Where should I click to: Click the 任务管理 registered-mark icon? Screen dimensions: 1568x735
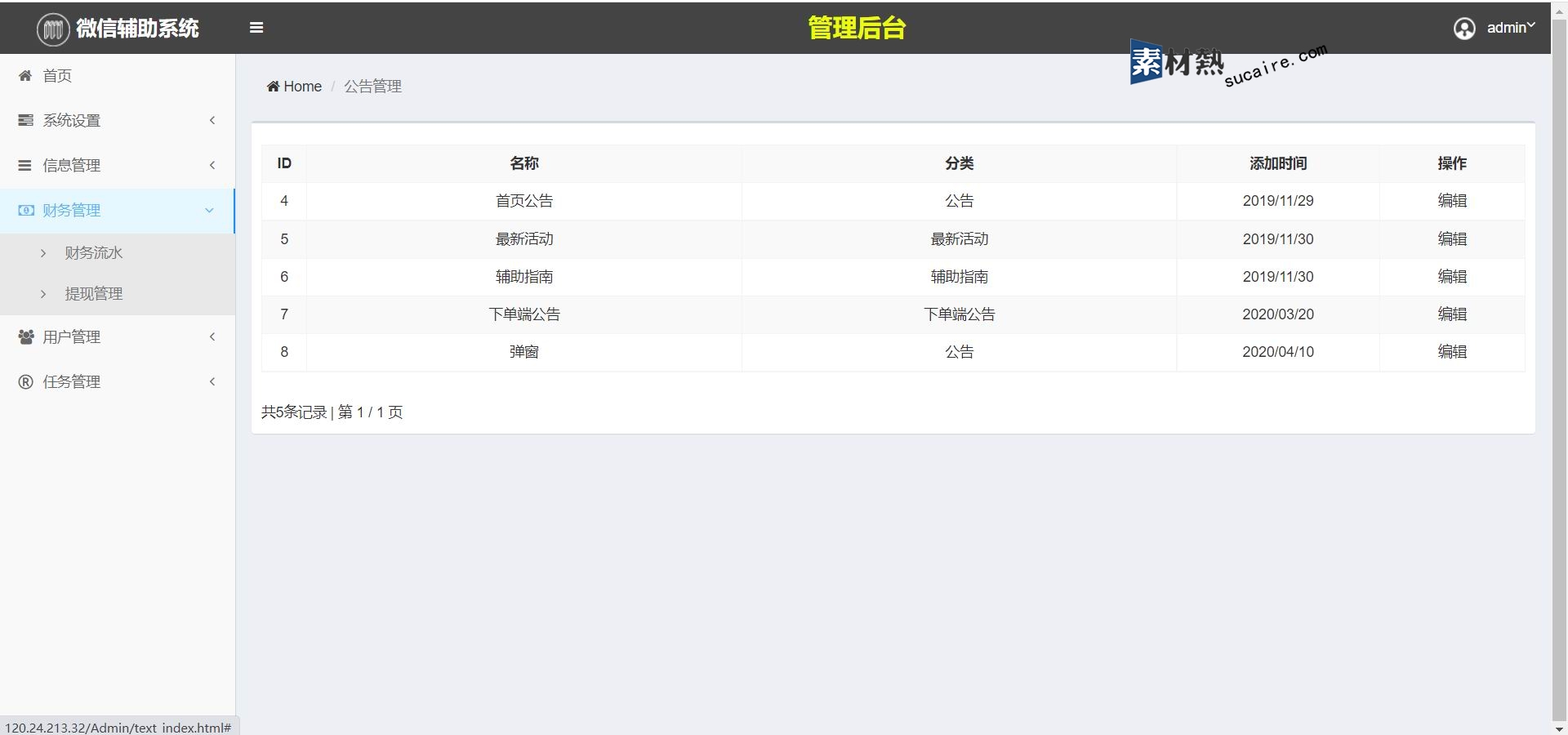25,382
